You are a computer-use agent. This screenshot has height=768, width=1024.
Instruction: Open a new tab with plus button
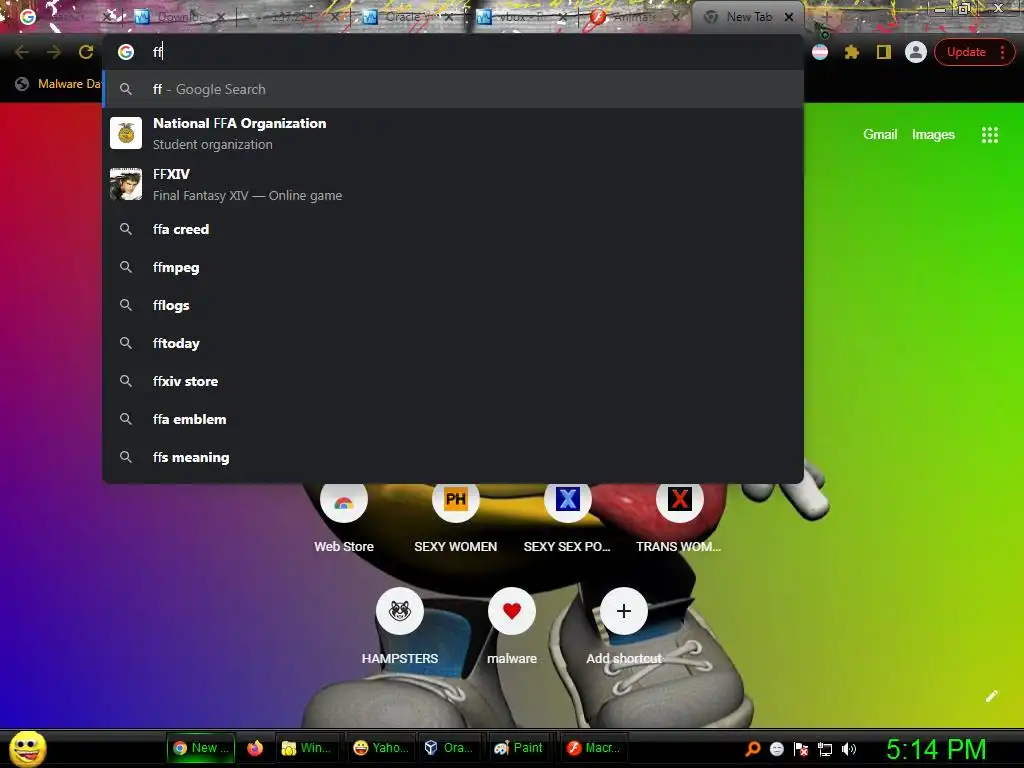click(x=825, y=17)
